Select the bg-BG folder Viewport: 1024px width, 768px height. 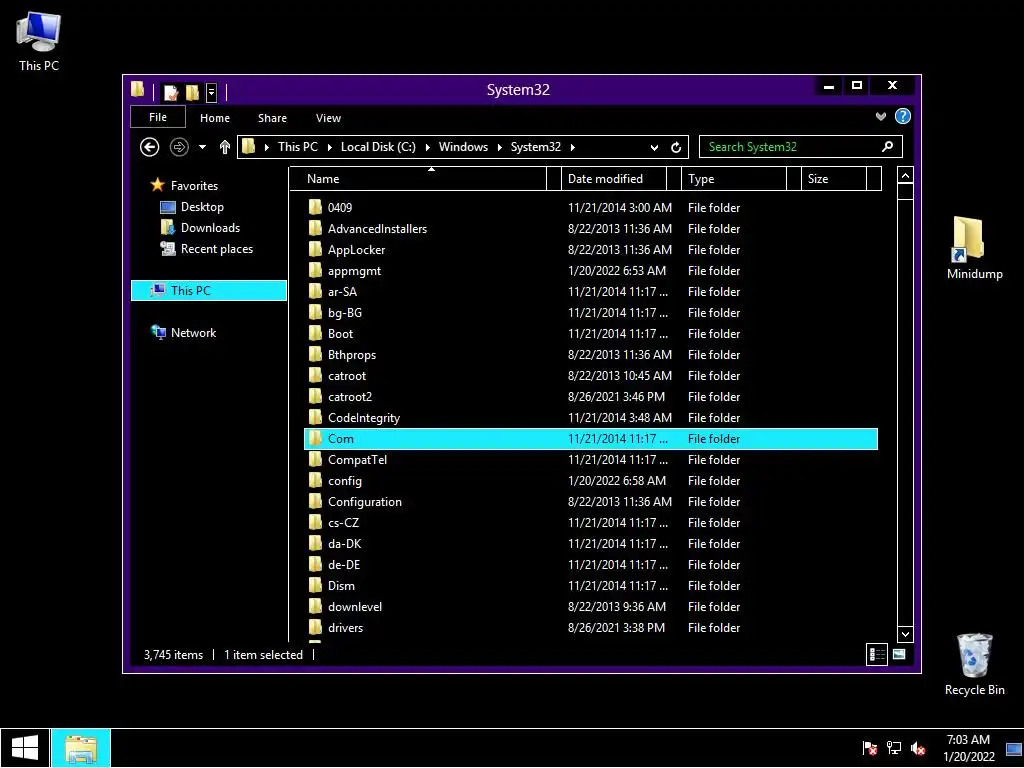pyautogui.click(x=344, y=313)
